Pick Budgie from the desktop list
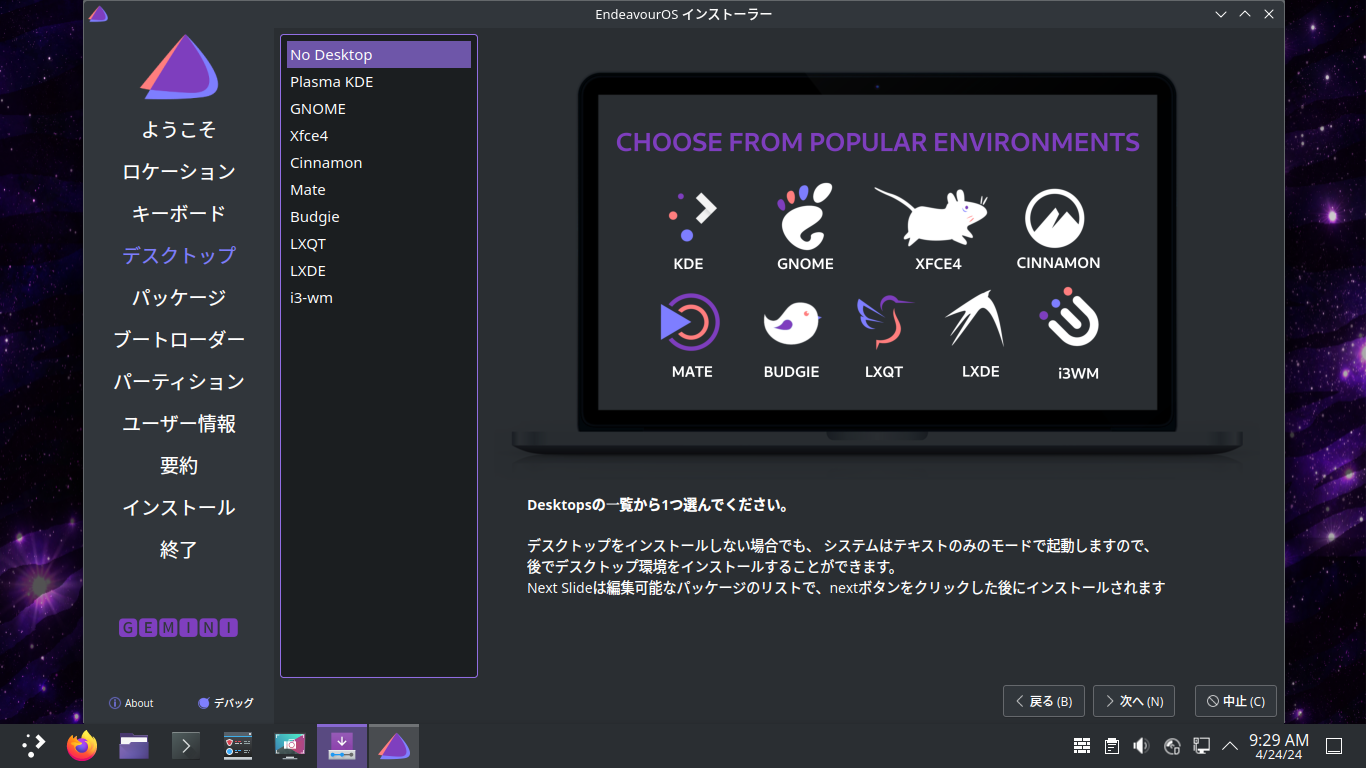This screenshot has width=1366, height=768. 379,217
